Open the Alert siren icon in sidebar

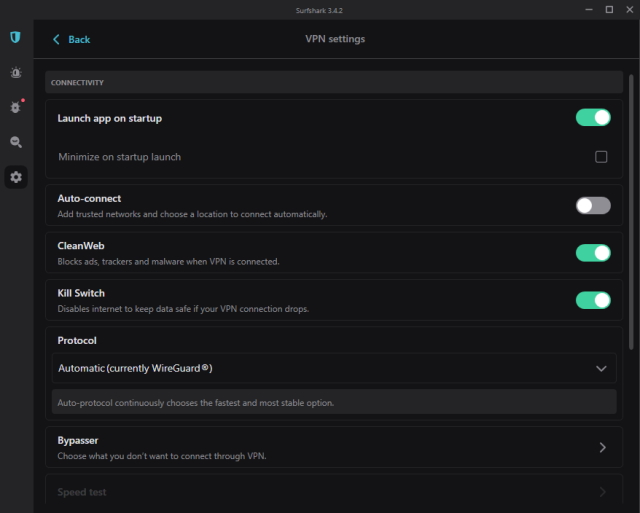(x=16, y=73)
